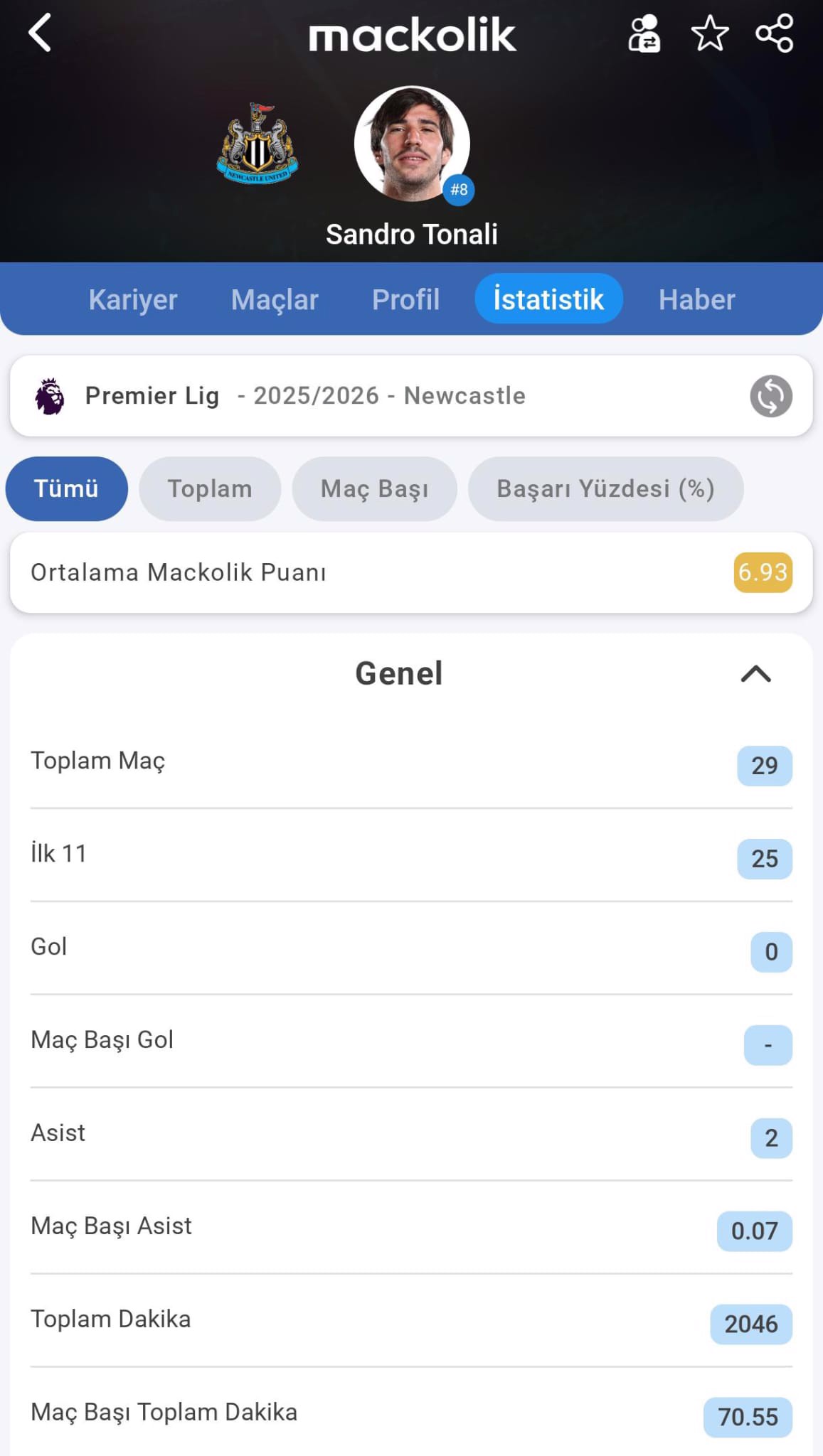Select the Maç Başı filter chip
This screenshot has height=1456, width=823.
[x=374, y=488]
